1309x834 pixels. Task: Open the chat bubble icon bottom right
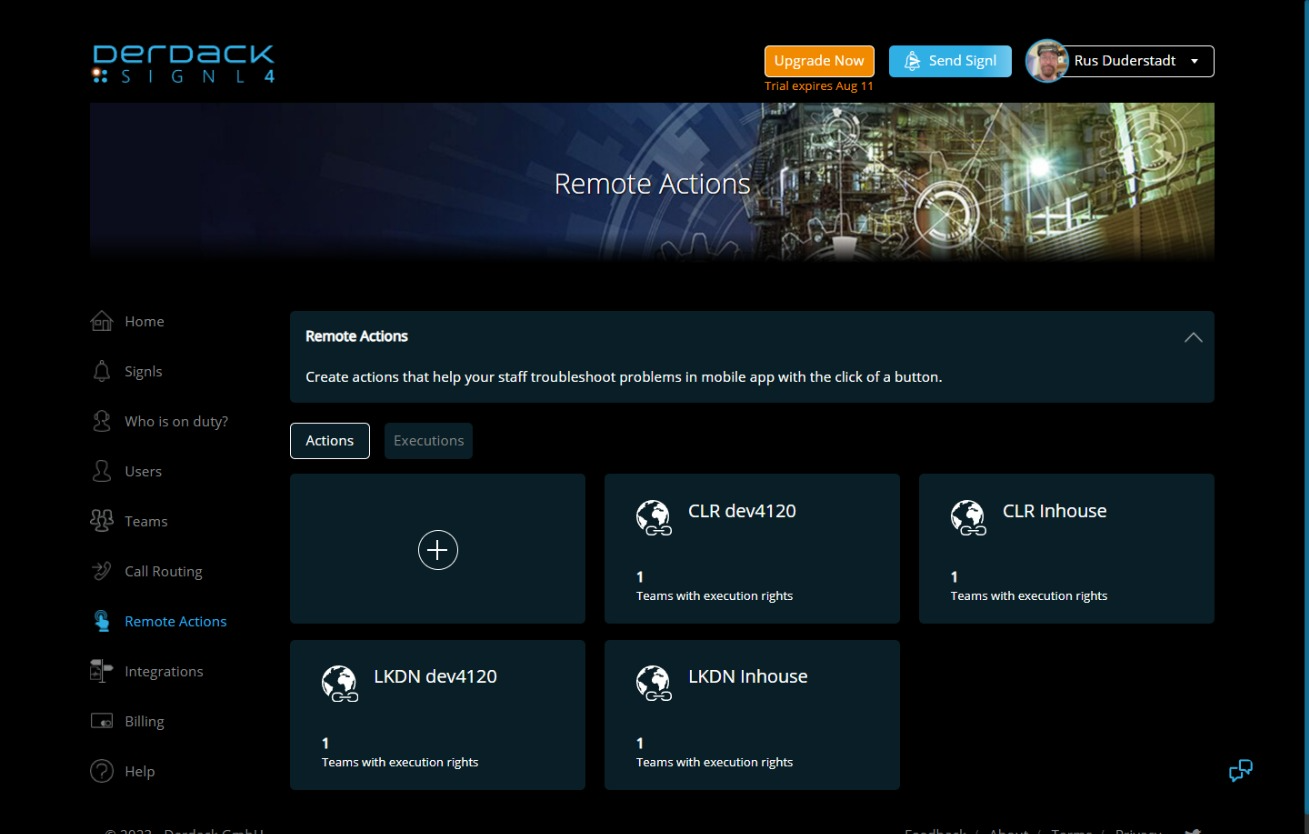point(1240,770)
